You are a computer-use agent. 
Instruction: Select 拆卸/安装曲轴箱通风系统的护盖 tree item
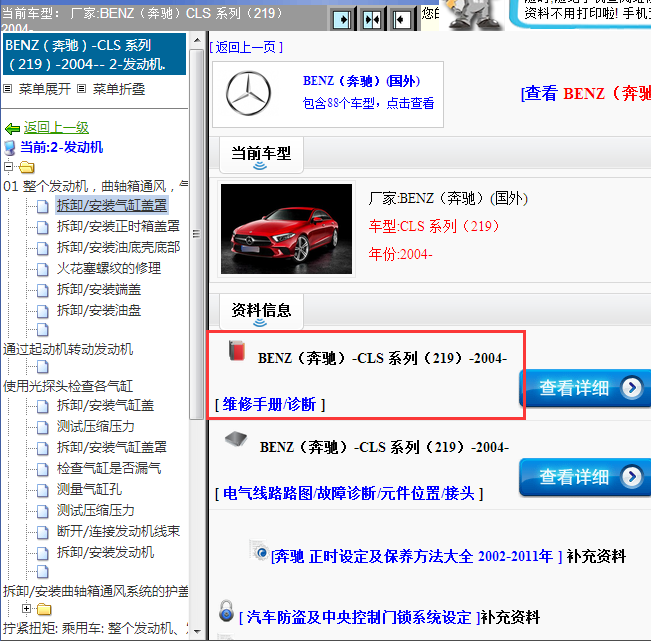coord(95,591)
